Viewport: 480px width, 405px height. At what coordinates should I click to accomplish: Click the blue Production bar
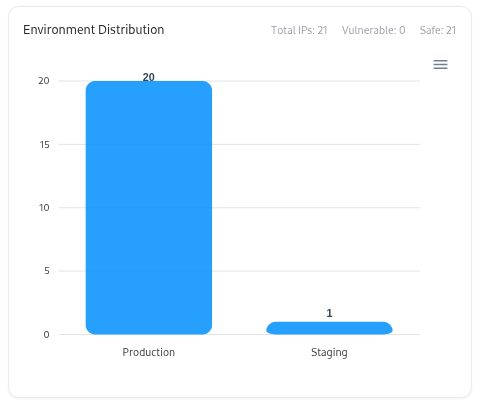click(149, 208)
